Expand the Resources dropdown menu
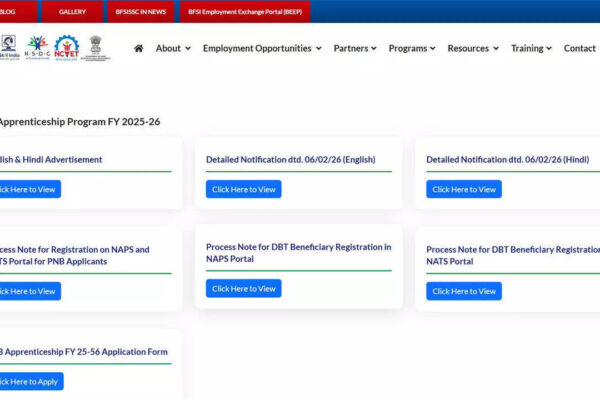Image resolution: width=600 pixels, height=400 pixels. [x=473, y=48]
